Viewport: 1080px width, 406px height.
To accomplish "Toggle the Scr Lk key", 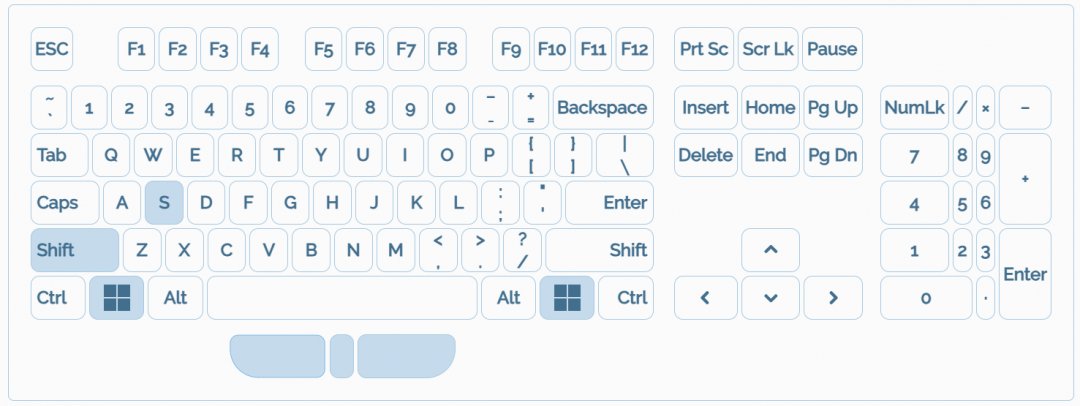I will [x=768, y=49].
